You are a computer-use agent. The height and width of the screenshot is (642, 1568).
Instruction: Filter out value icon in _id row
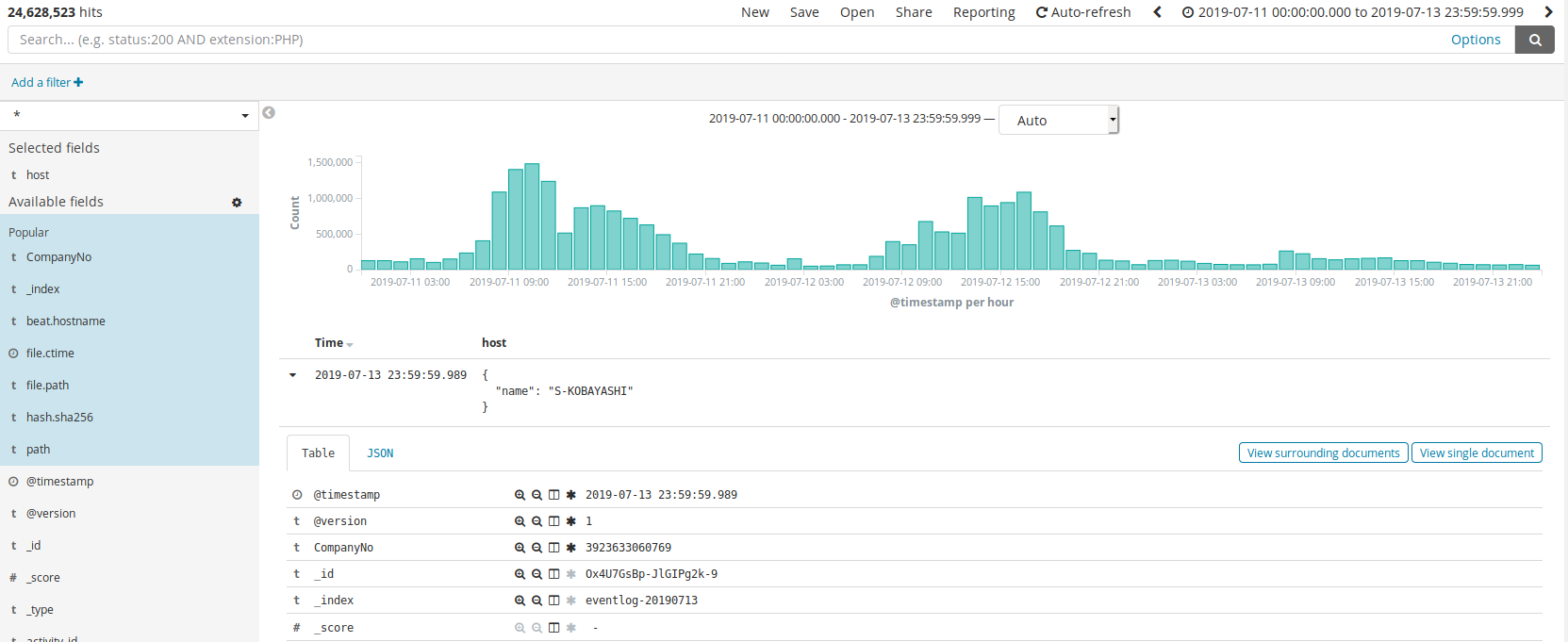pos(536,574)
